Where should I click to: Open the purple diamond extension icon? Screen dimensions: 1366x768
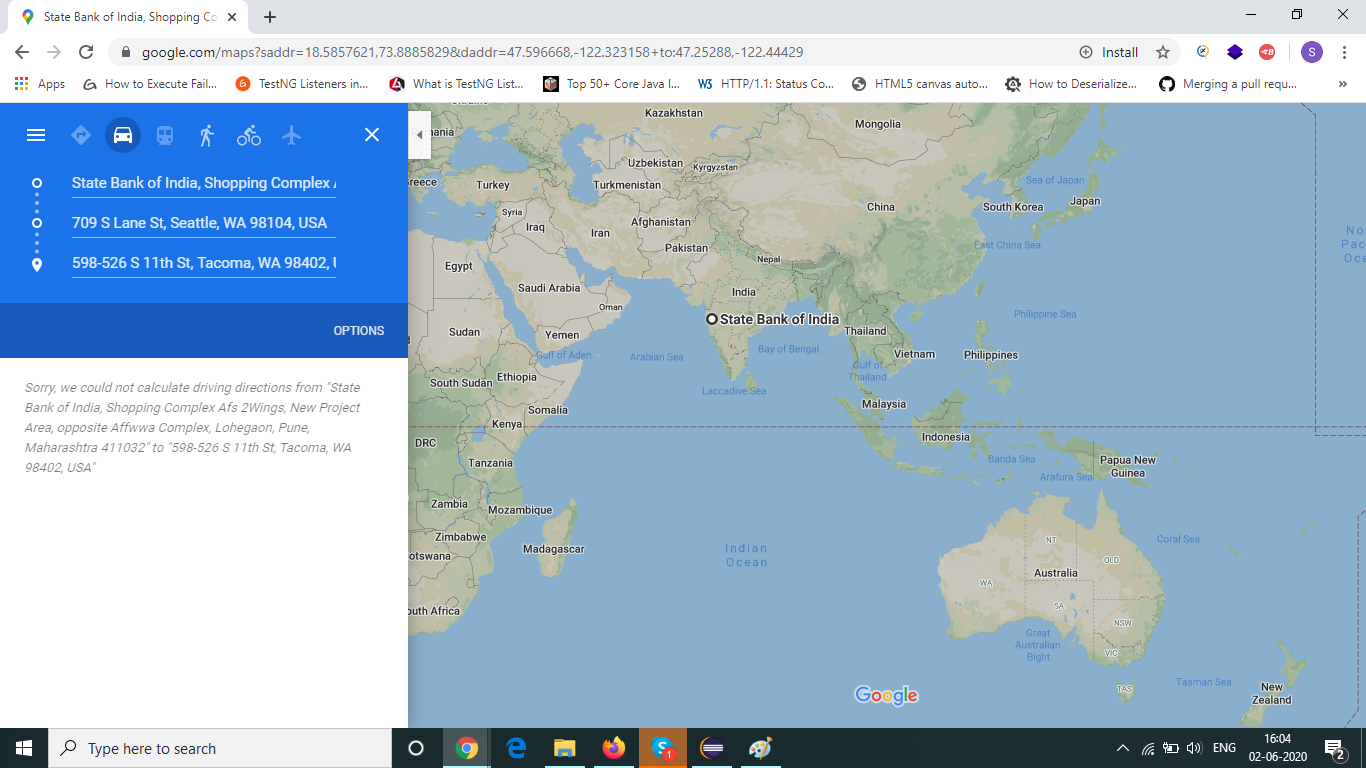(x=1235, y=52)
